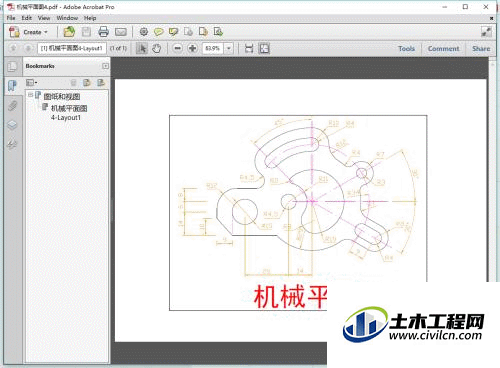Screen dimensions: 500x368
Task: Activate the Hand pan tool
Action: (x=156, y=49)
